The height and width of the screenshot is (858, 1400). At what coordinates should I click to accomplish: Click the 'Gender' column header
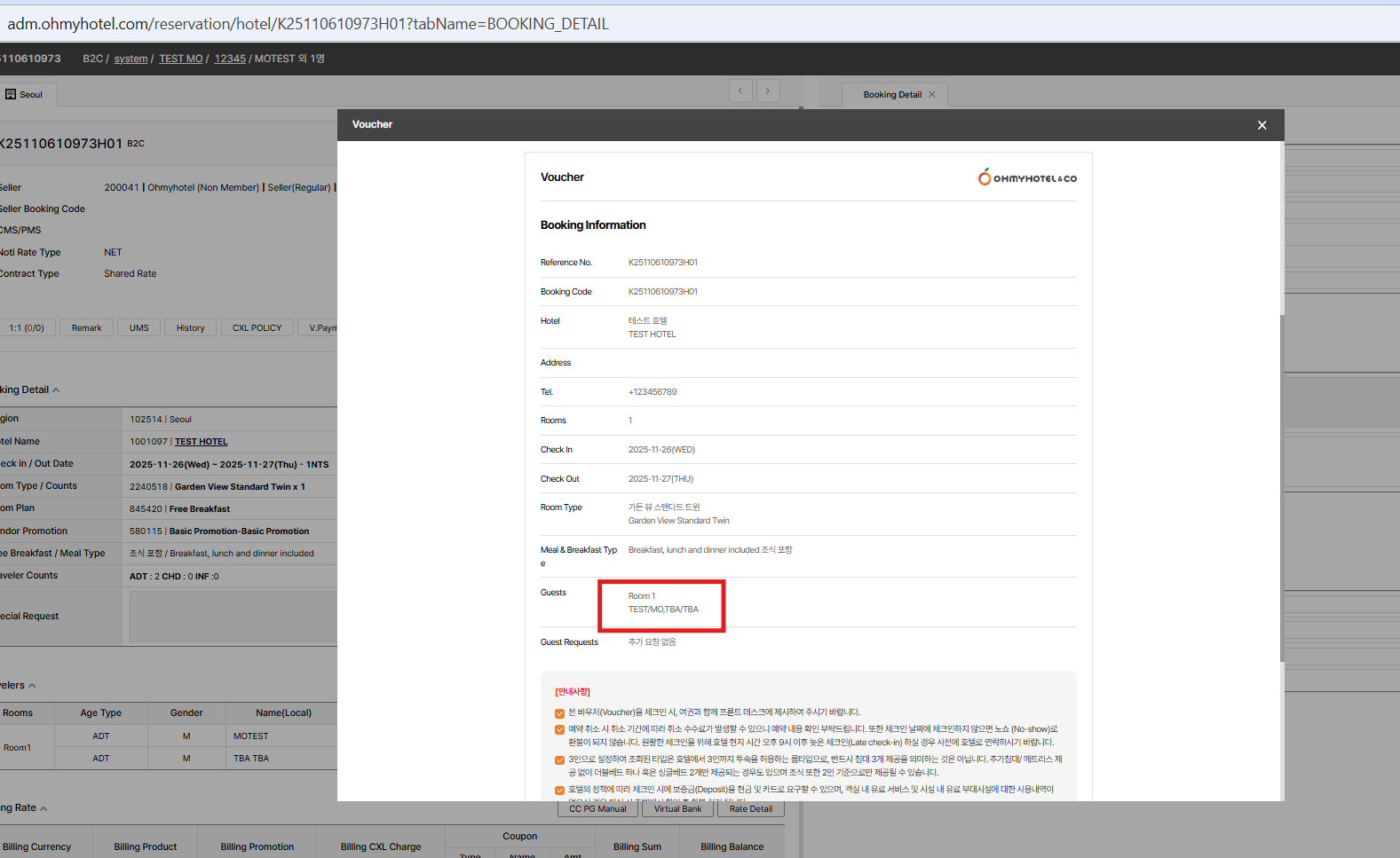(x=186, y=713)
